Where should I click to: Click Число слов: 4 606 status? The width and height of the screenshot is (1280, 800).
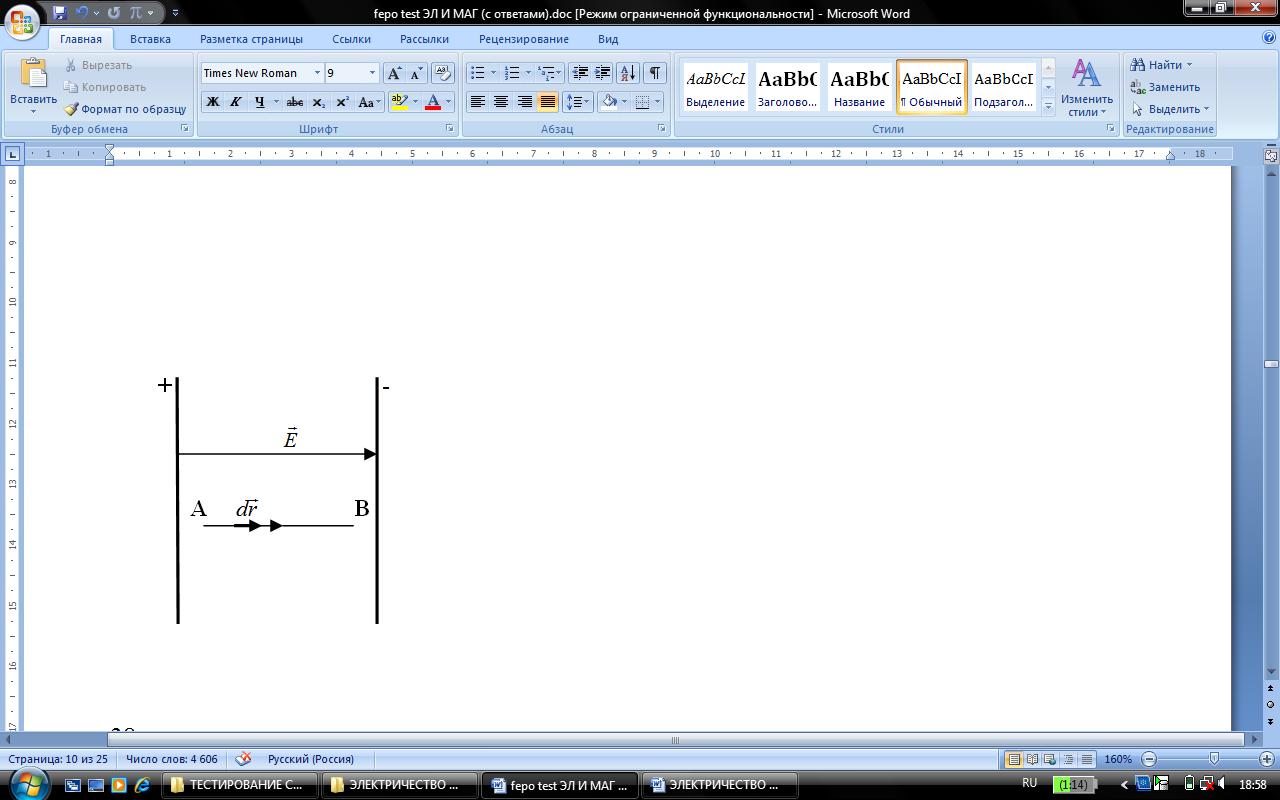171,759
